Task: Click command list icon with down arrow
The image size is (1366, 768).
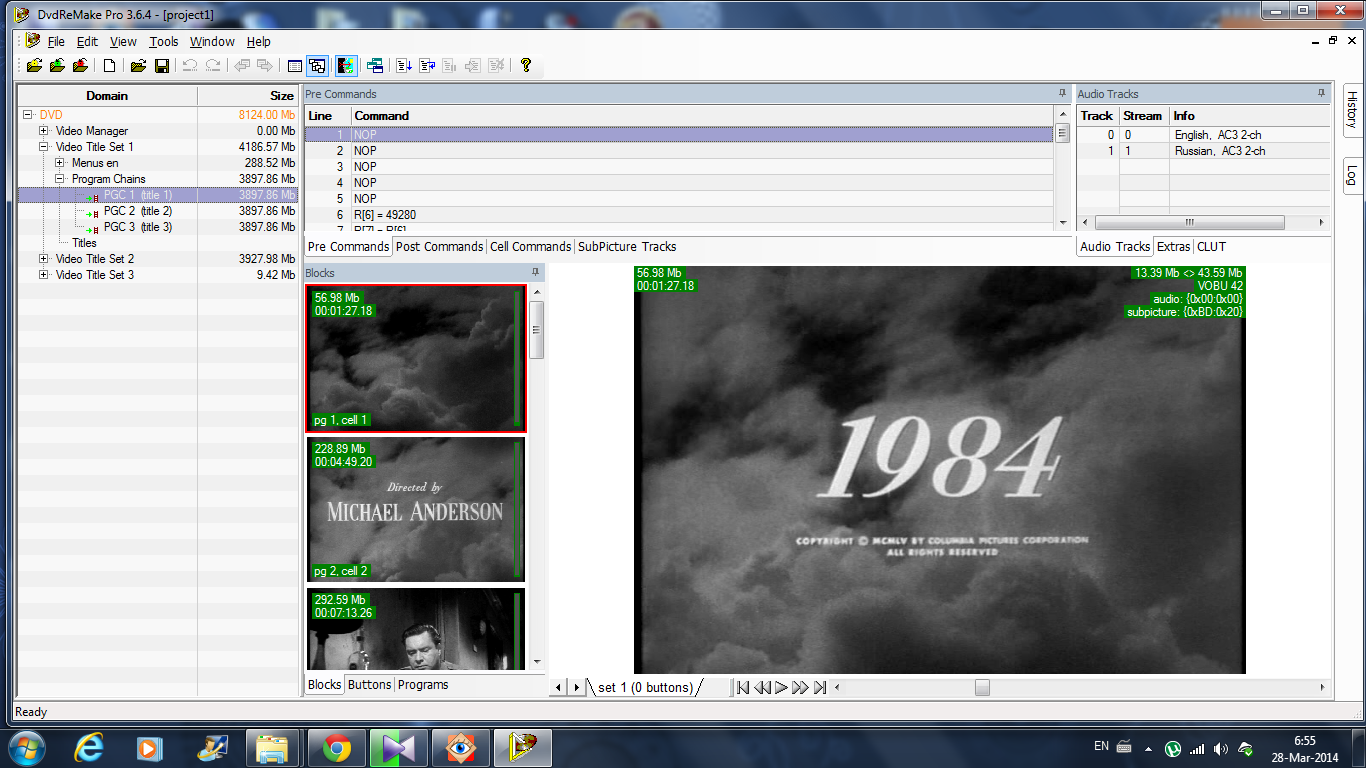Action: click(404, 66)
